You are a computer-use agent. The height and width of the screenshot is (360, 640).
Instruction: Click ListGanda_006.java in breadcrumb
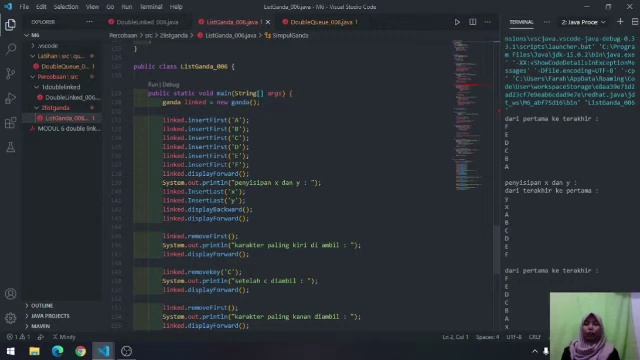click(x=231, y=36)
